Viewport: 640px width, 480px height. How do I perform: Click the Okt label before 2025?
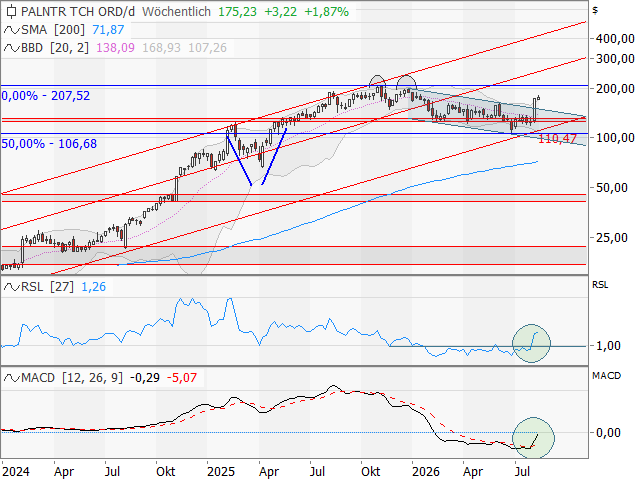166,472
